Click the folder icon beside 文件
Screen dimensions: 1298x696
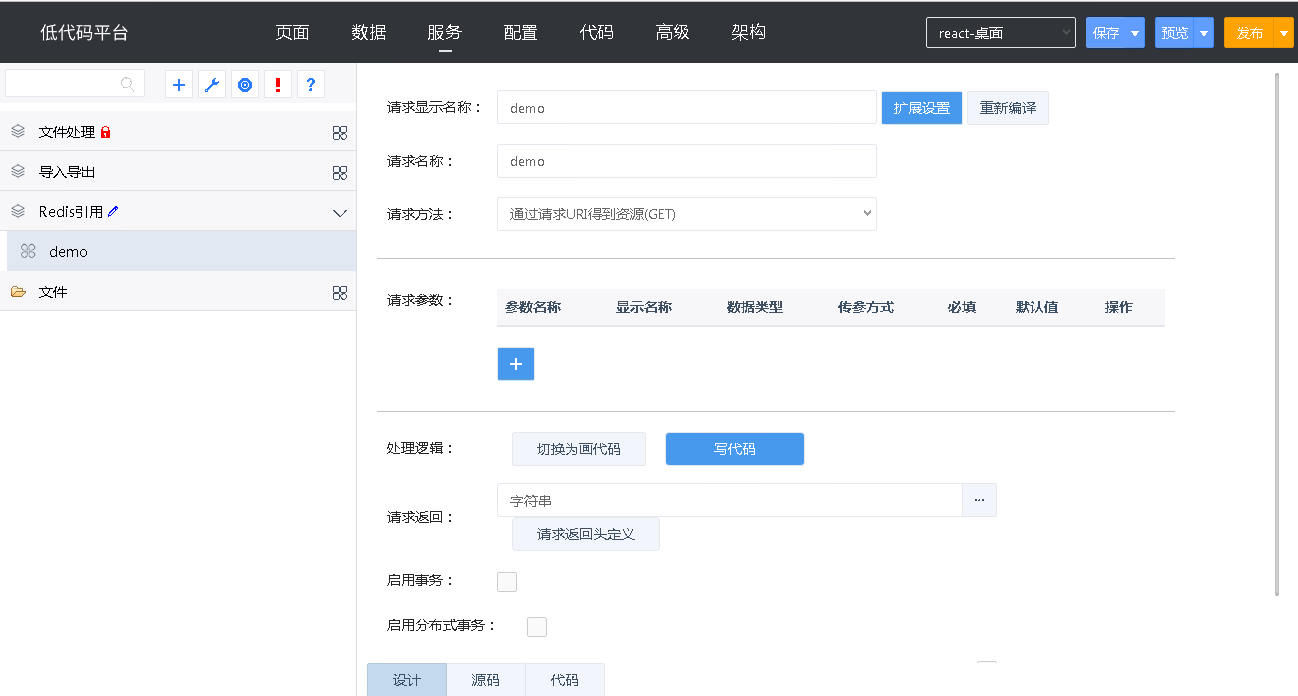click(18, 291)
